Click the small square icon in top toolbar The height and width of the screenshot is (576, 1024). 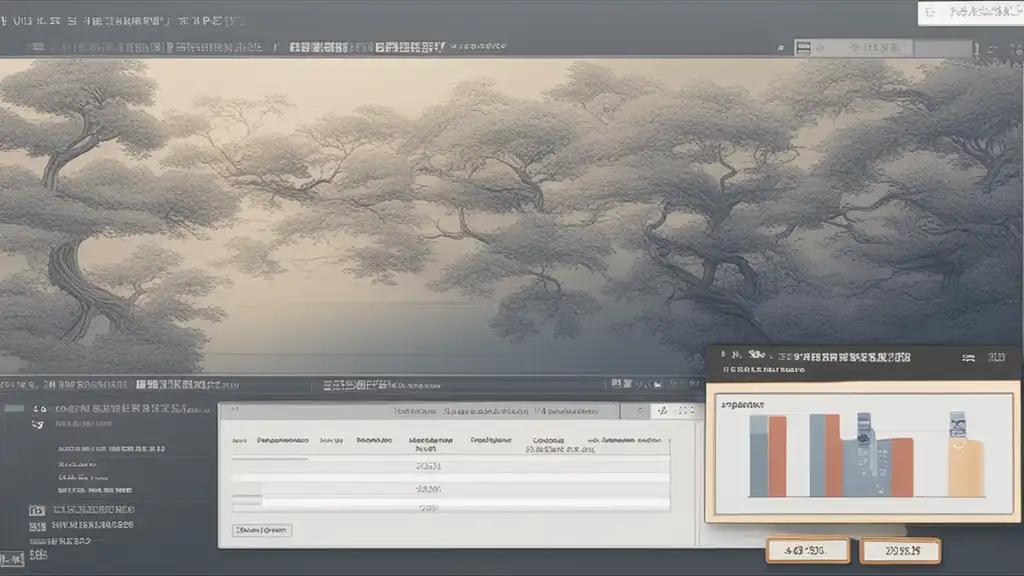click(x=802, y=47)
